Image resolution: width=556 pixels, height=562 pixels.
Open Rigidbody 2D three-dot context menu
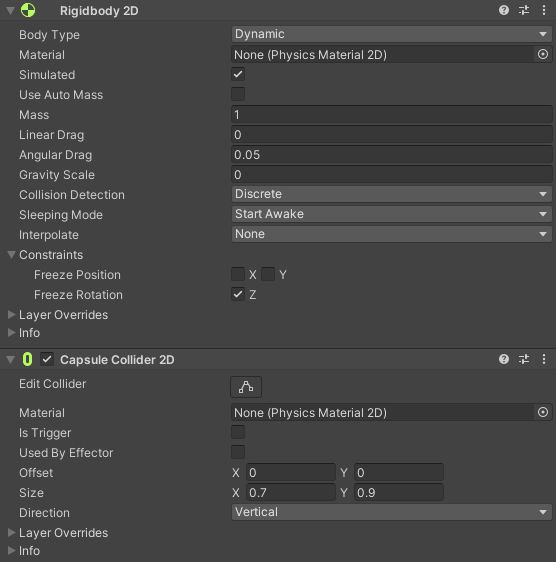pyautogui.click(x=544, y=10)
